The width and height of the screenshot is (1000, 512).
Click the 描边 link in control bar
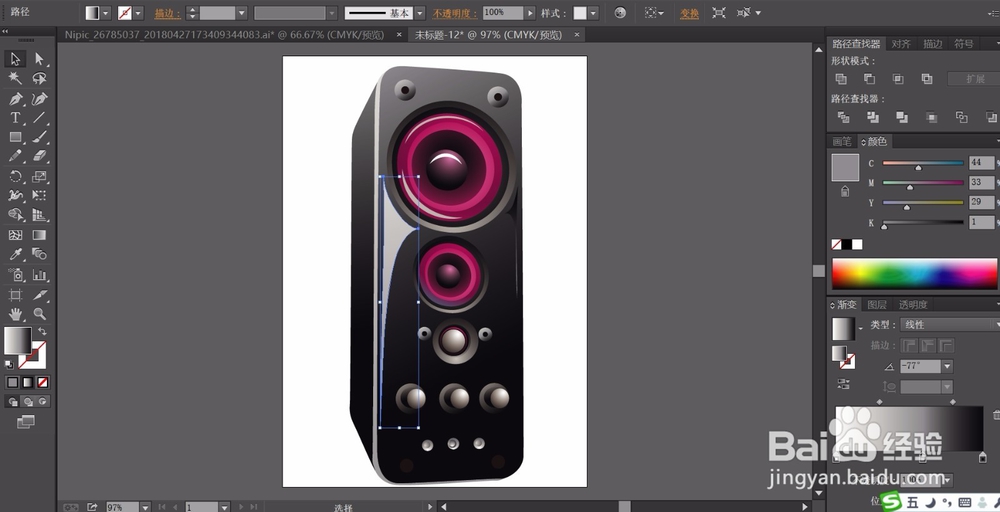point(168,13)
